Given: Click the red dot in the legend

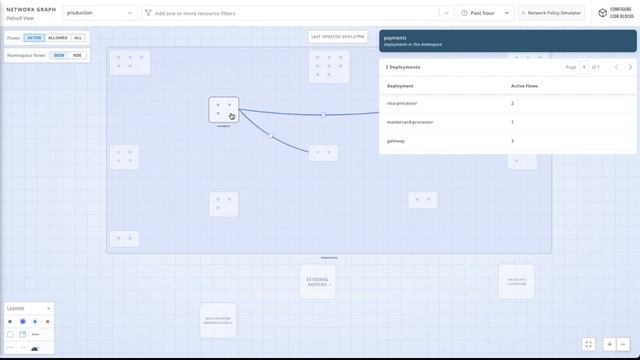Looking at the screenshot, I should [x=48, y=322].
